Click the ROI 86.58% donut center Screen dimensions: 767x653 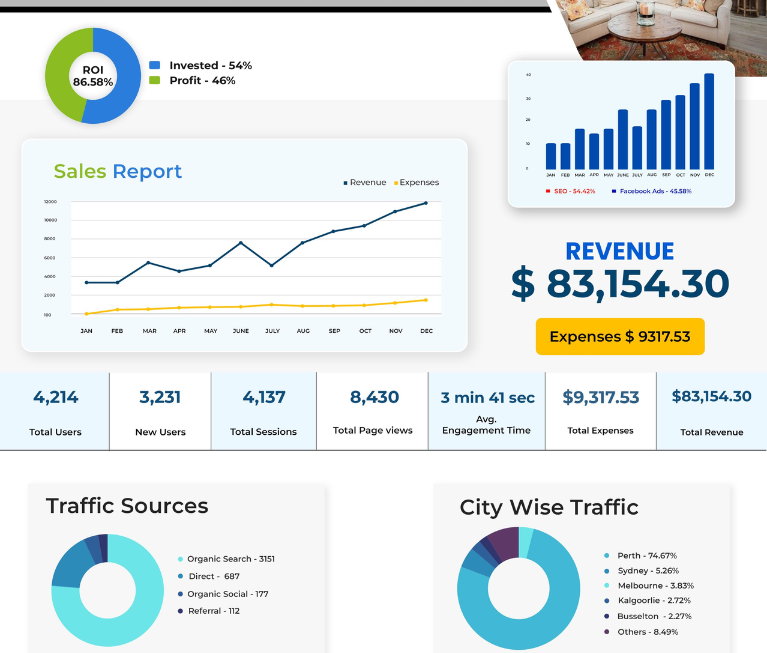pyautogui.click(x=93, y=76)
